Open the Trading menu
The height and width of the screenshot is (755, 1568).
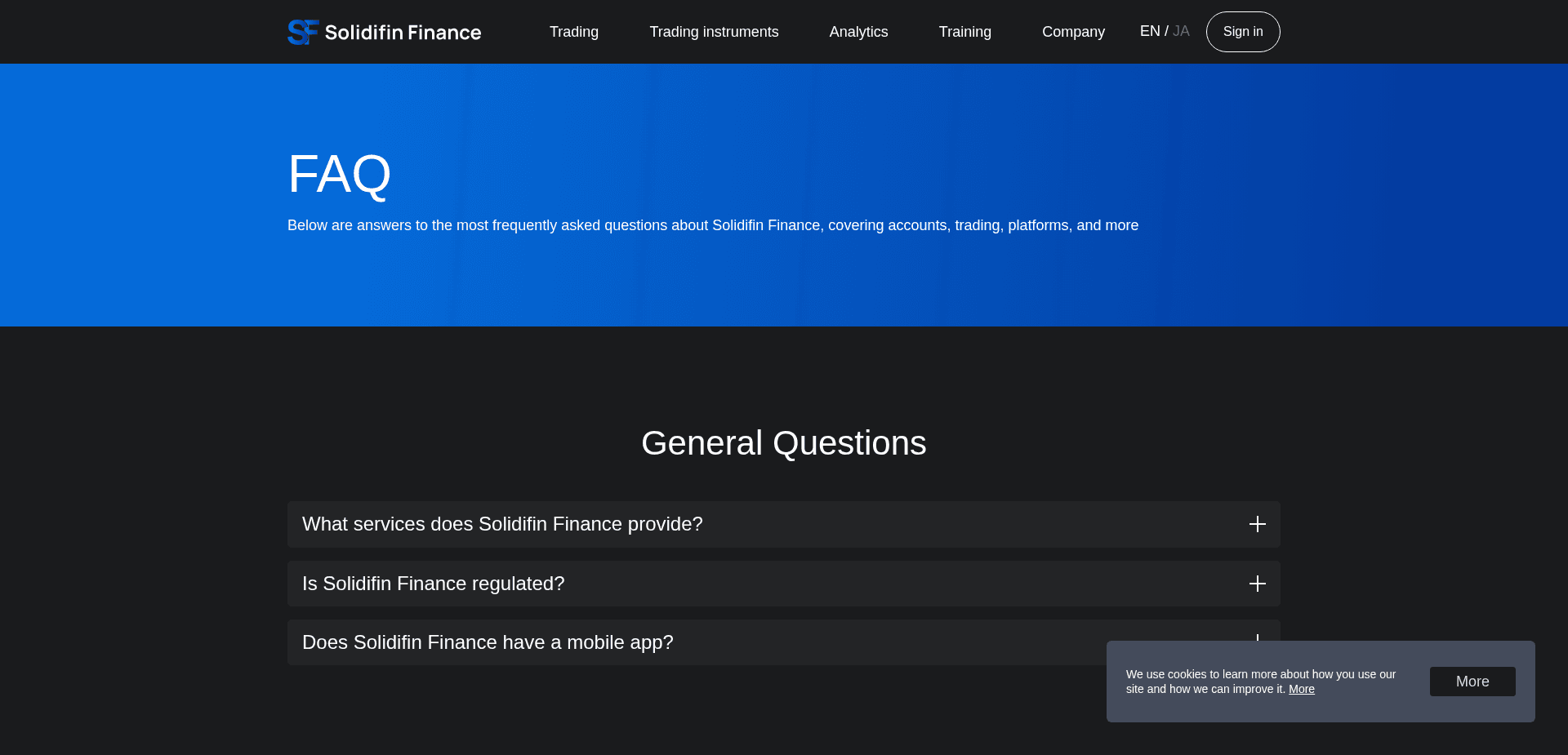(574, 32)
